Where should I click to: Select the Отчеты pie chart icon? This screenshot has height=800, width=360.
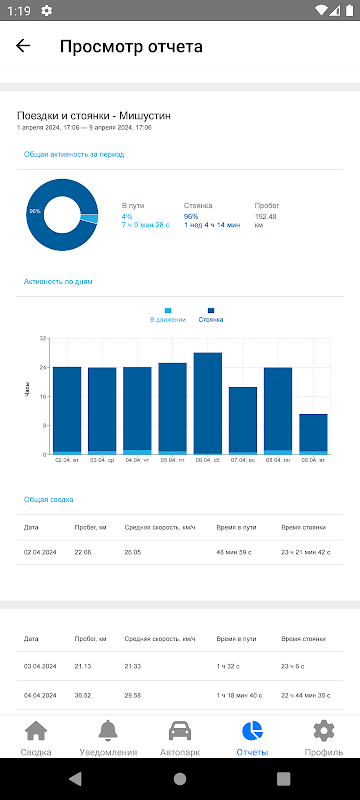point(252,732)
